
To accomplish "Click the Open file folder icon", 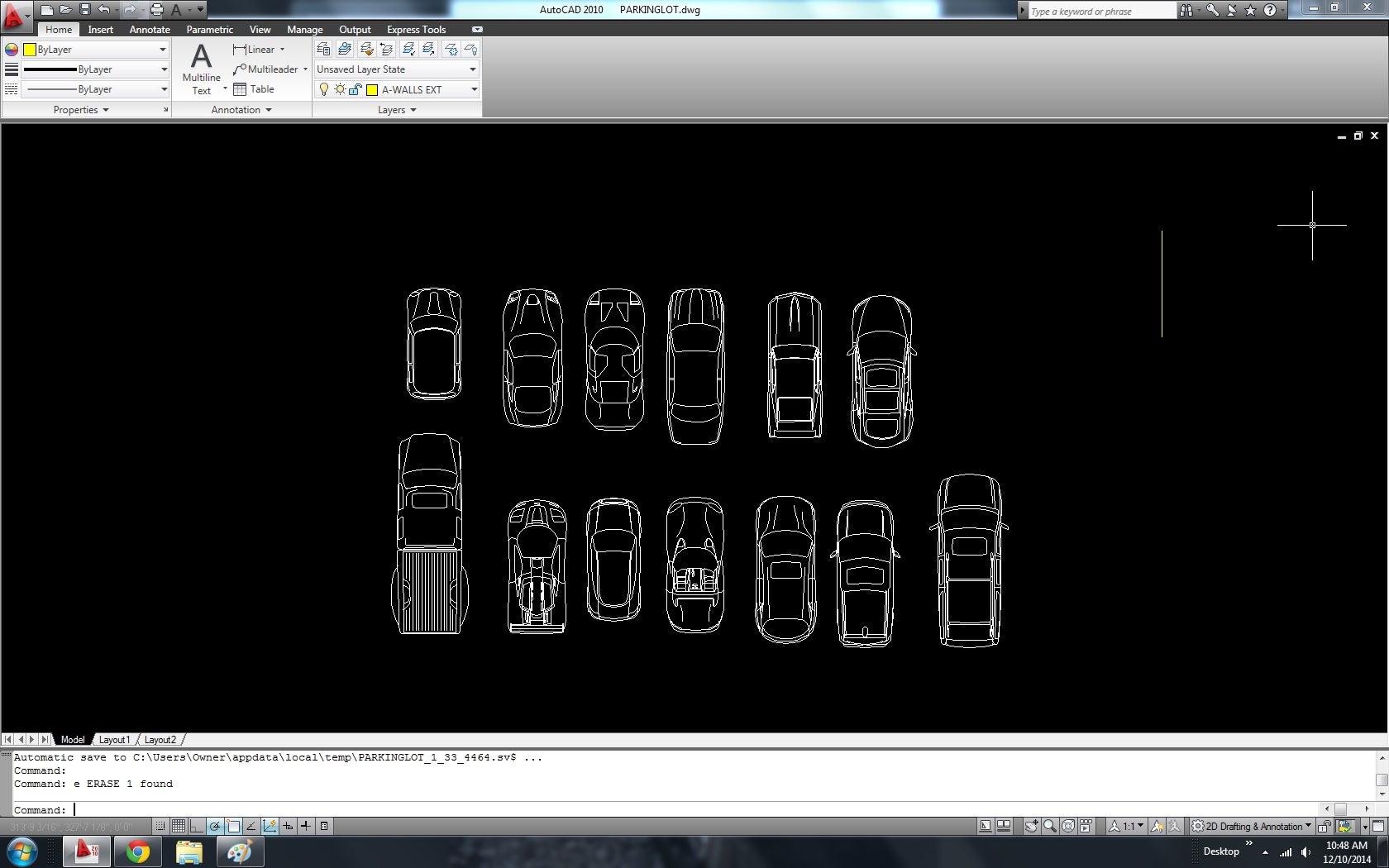I will [x=66, y=10].
